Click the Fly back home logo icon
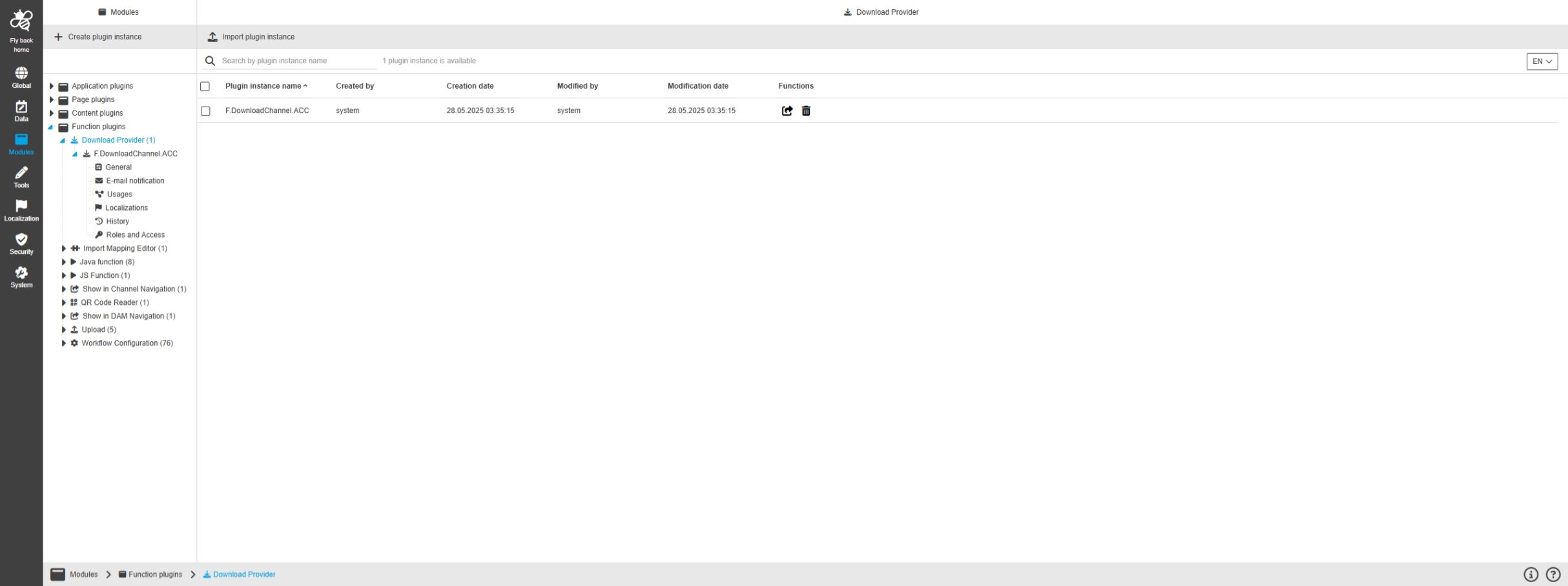1568x586 pixels. (21, 20)
